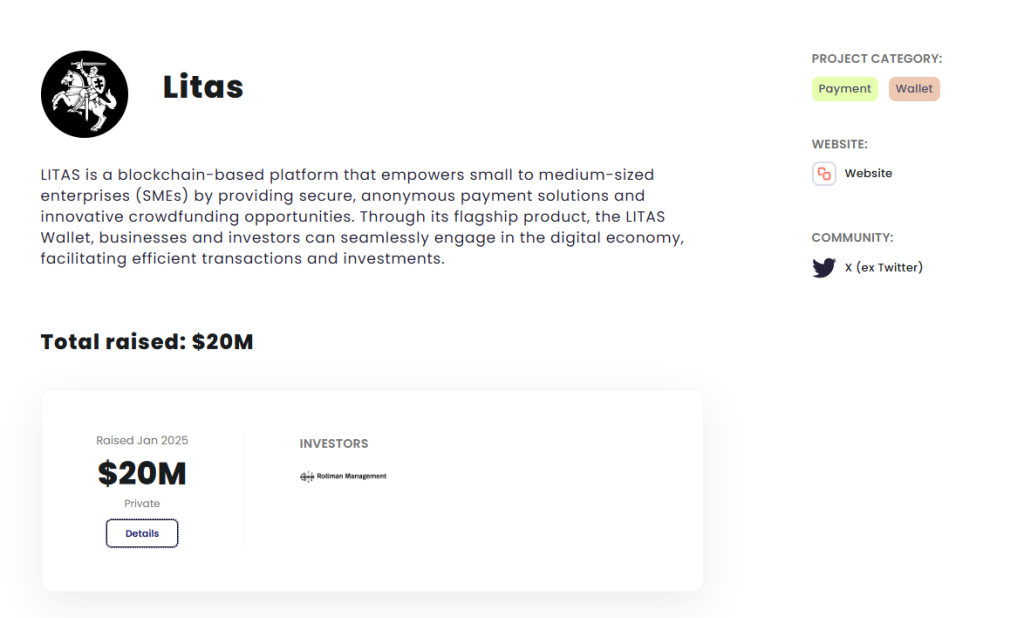Click the Litas knight logo
This screenshot has height=618, width=1024.
[84, 94]
